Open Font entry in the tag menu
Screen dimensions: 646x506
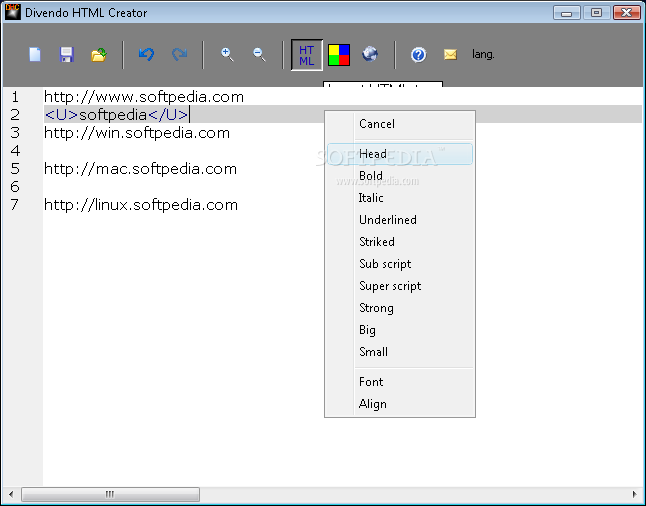[400, 382]
